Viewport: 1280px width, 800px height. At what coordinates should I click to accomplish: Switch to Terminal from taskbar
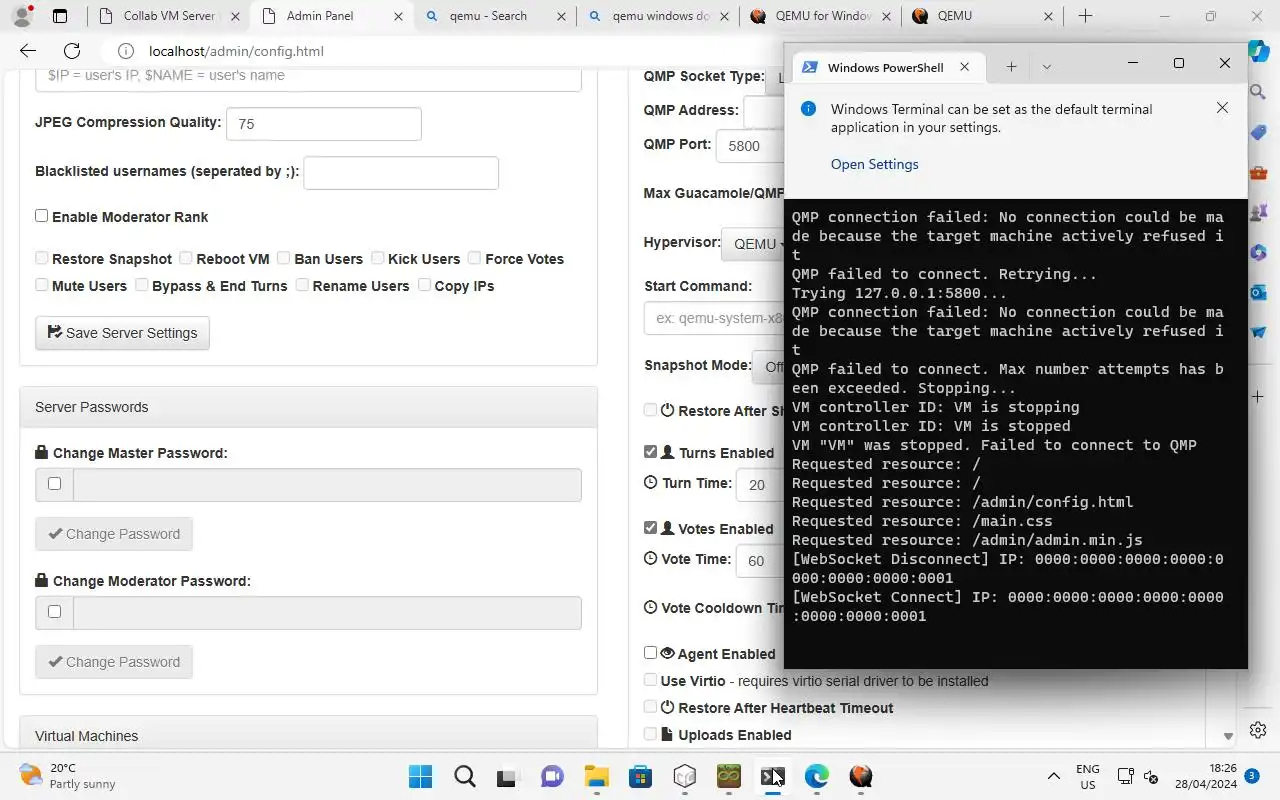point(773,776)
